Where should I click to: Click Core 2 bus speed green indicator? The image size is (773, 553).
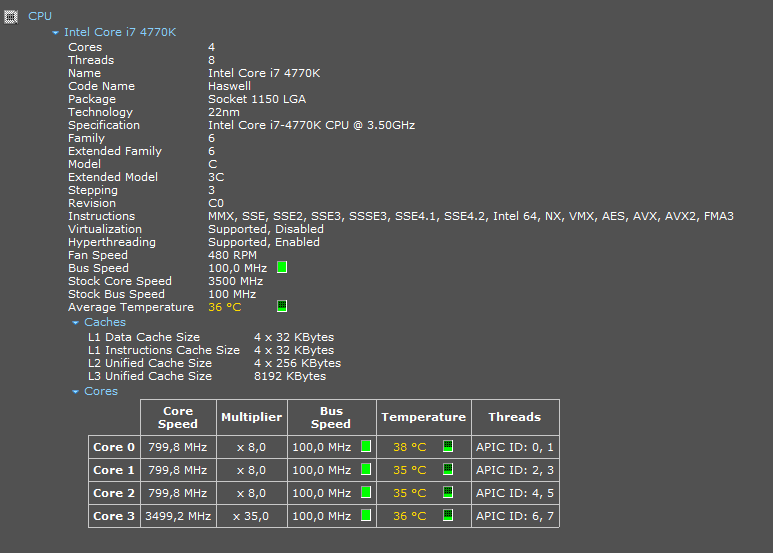point(366,492)
